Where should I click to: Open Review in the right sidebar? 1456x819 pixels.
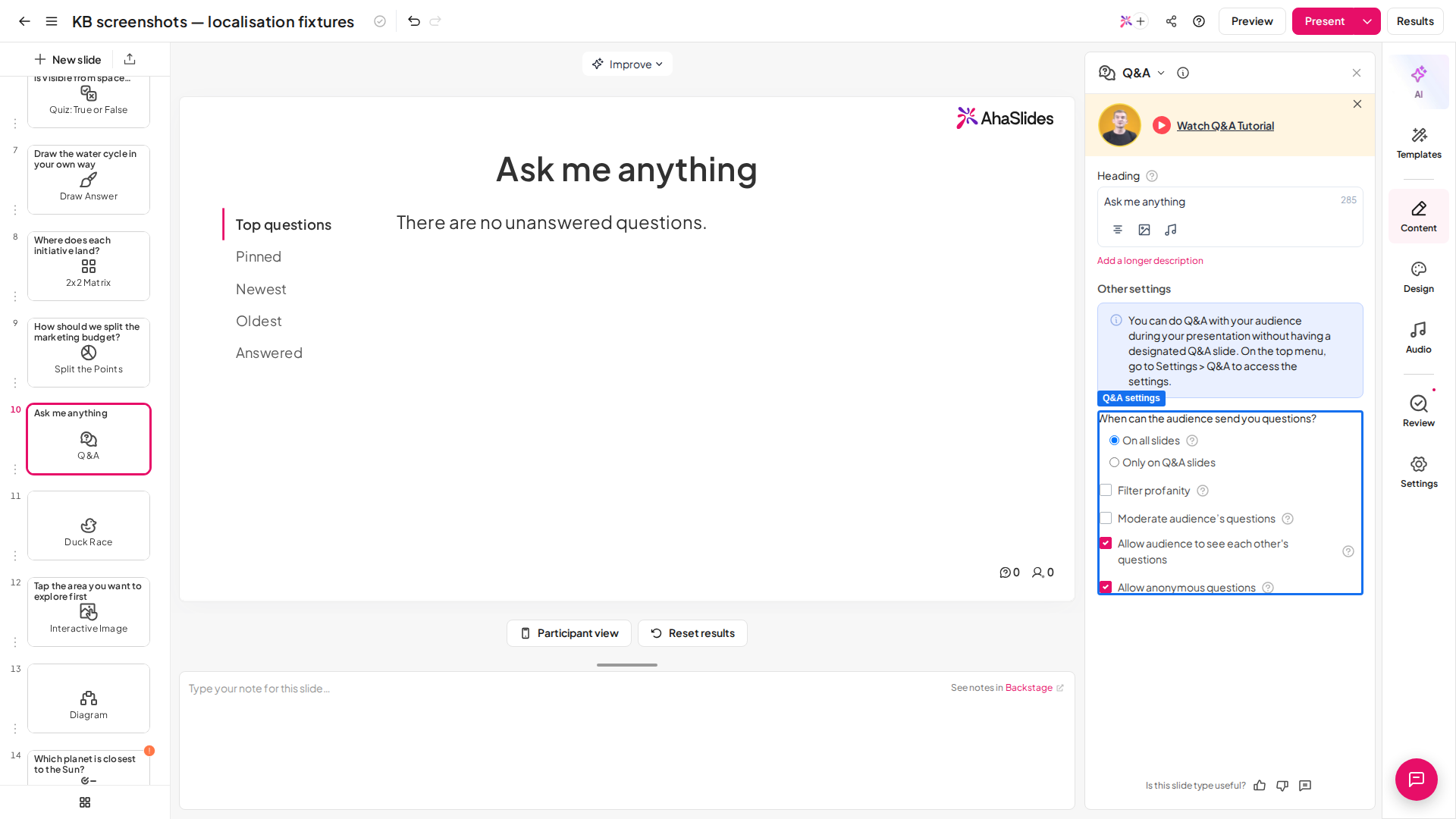coord(1419,411)
